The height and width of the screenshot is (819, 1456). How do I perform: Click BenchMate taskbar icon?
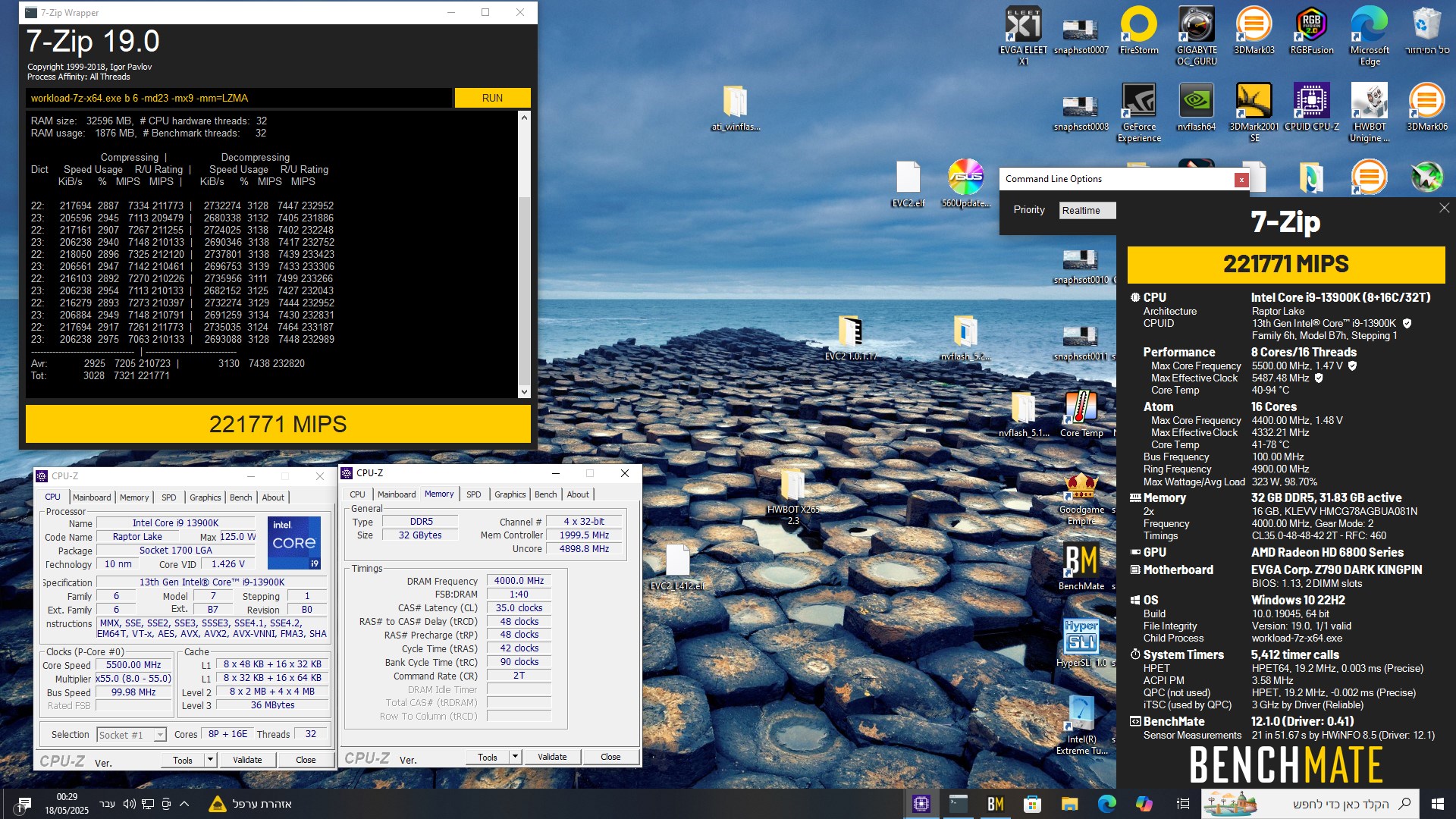995,804
